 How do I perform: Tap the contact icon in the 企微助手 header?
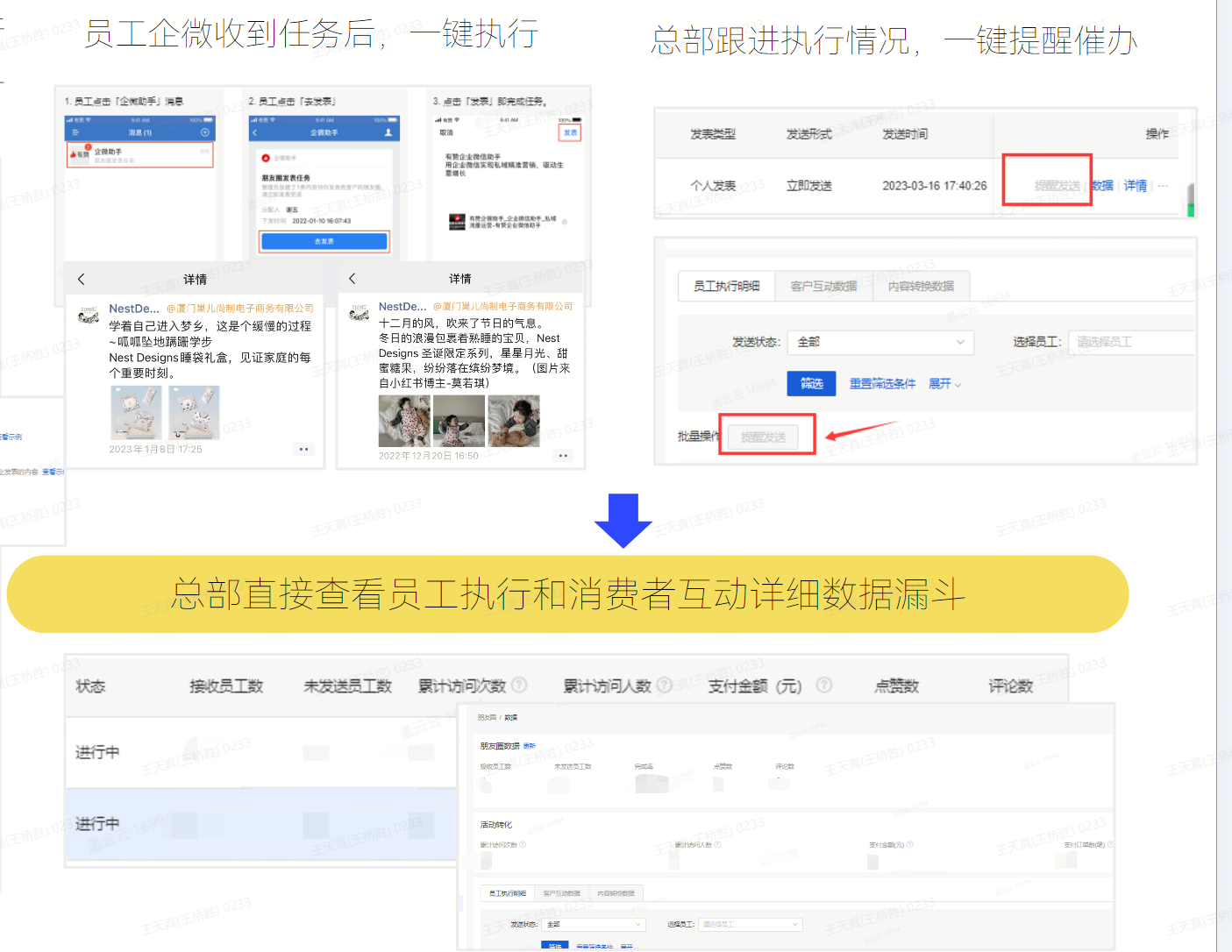[389, 131]
